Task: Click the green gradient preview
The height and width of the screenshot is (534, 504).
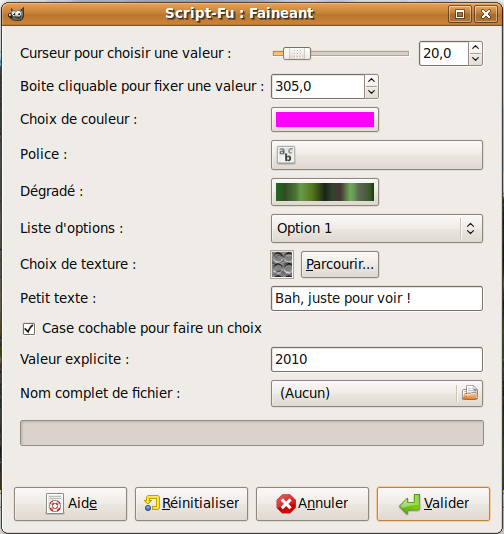Action: pyautogui.click(x=325, y=192)
